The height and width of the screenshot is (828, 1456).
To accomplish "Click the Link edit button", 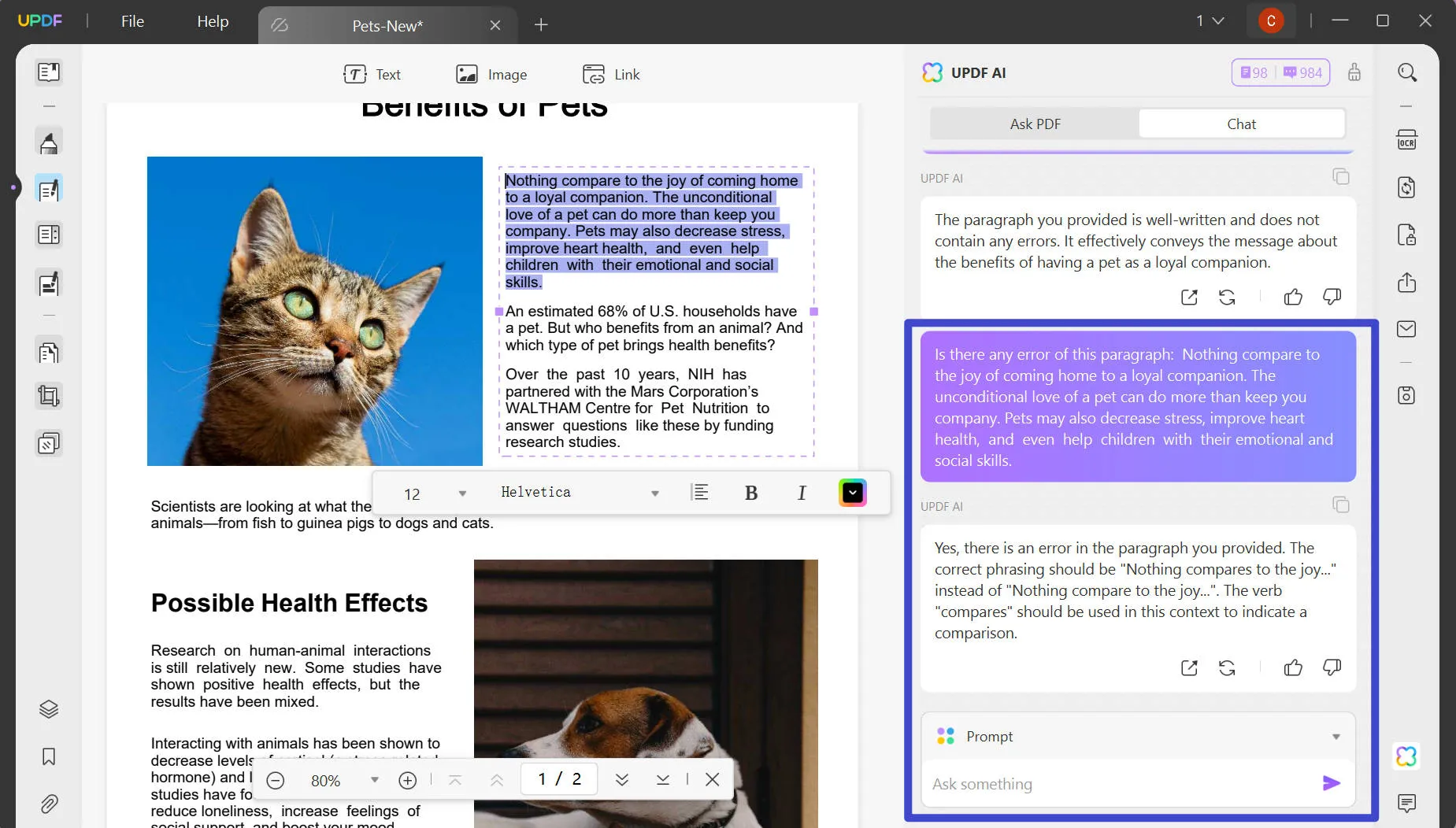I will 611,75.
